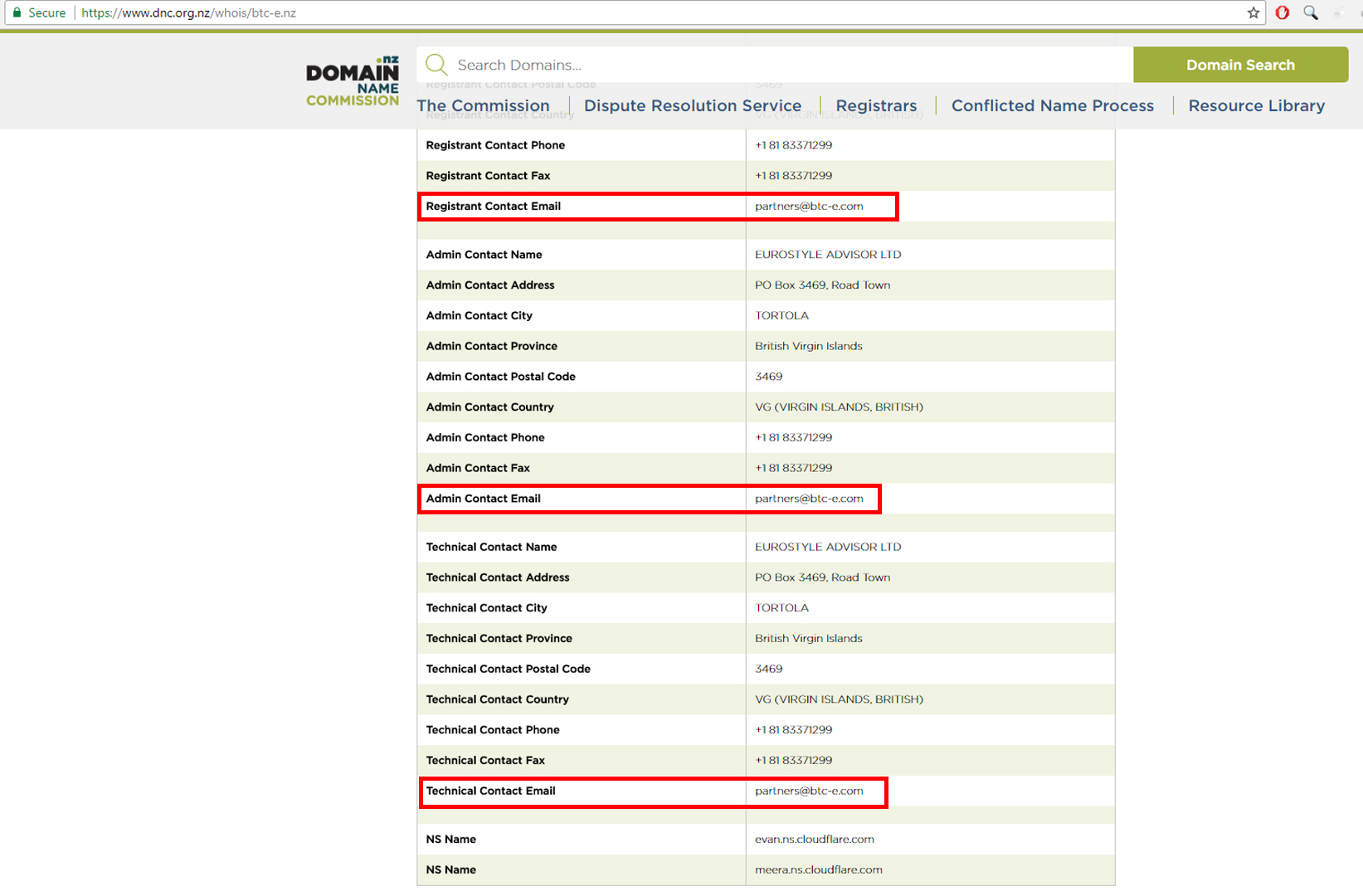Bookmark this page with the star icon

tap(1253, 12)
